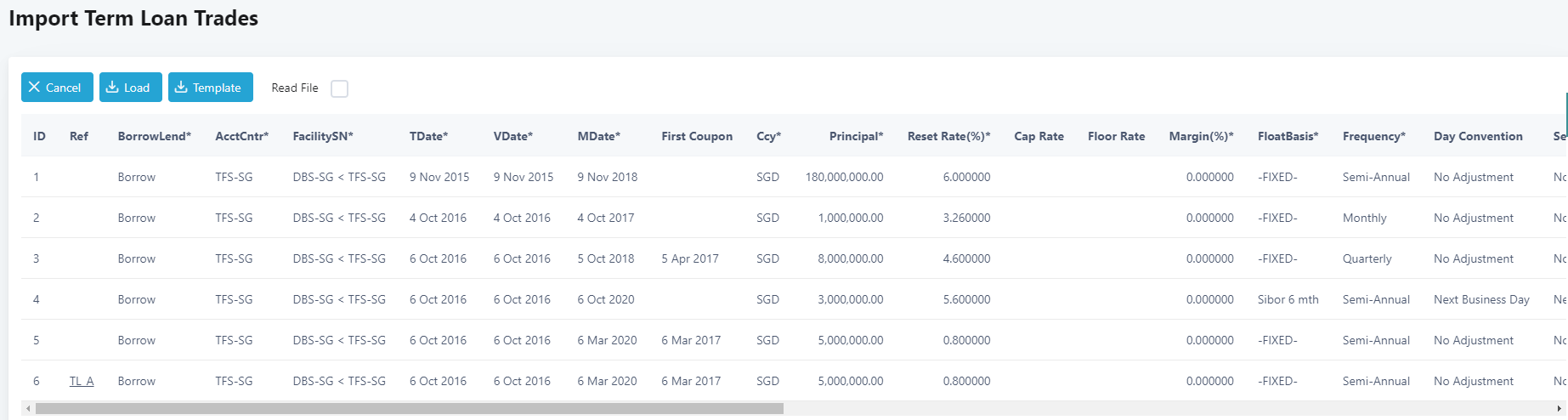Click the Load button
The height and width of the screenshot is (420, 1568).
(130, 88)
